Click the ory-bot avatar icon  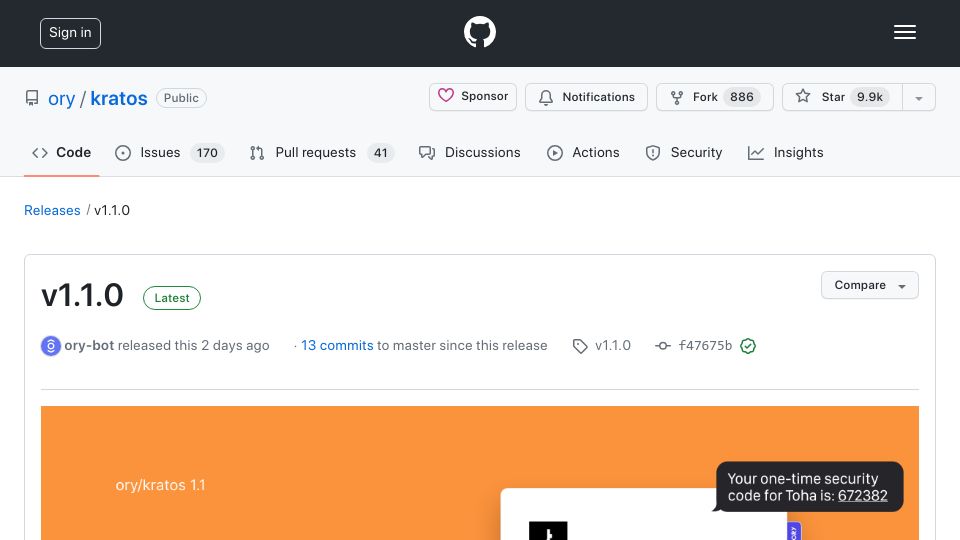pos(51,346)
